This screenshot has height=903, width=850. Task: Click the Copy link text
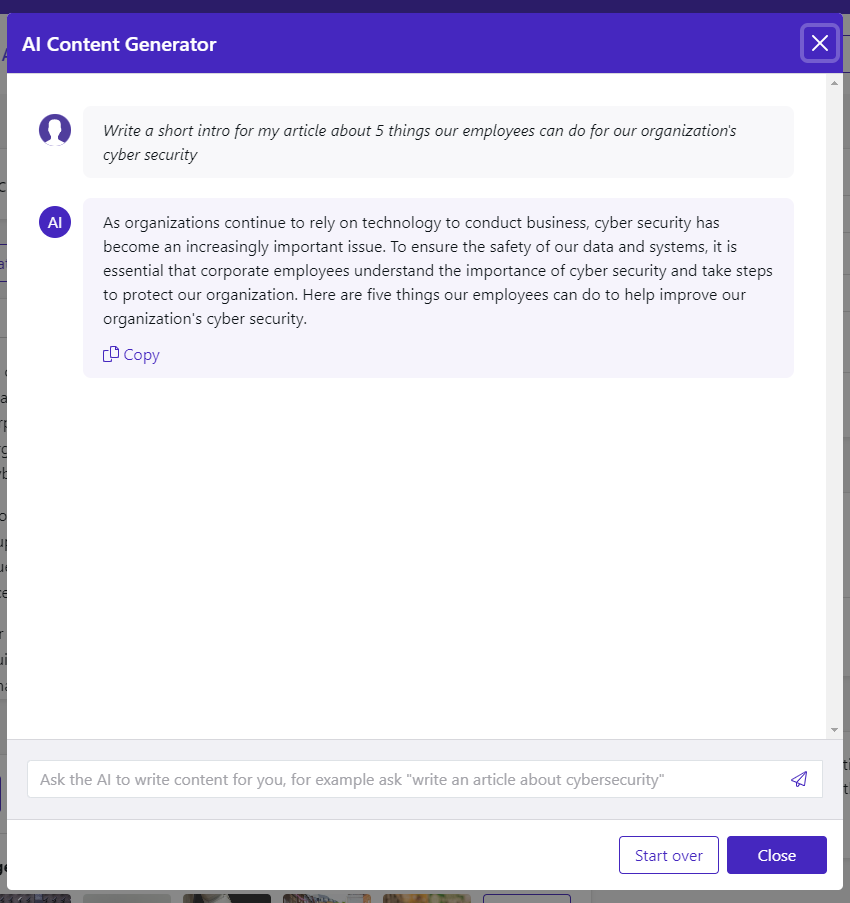tap(142, 355)
